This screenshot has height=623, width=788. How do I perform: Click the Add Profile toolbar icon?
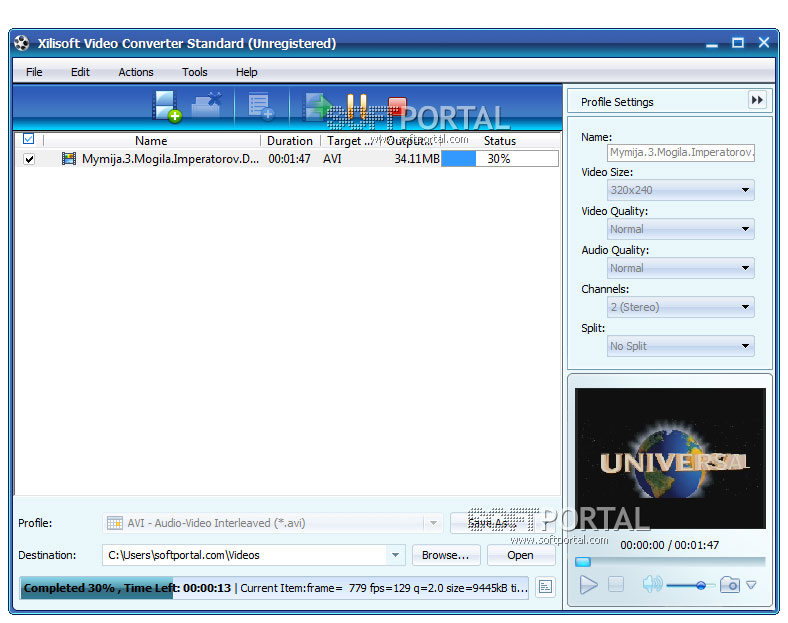(x=260, y=107)
